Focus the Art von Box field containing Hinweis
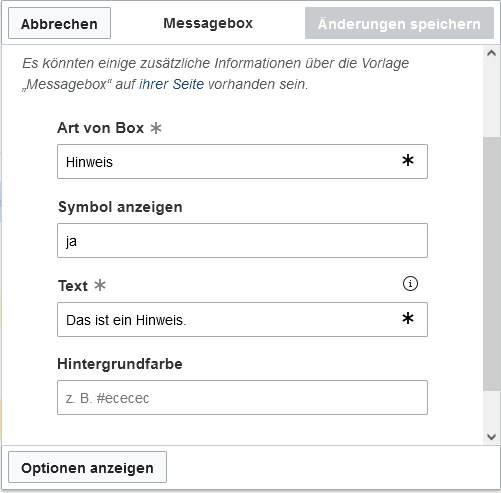Image resolution: width=501 pixels, height=493 pixels. (x=242, y=162)
